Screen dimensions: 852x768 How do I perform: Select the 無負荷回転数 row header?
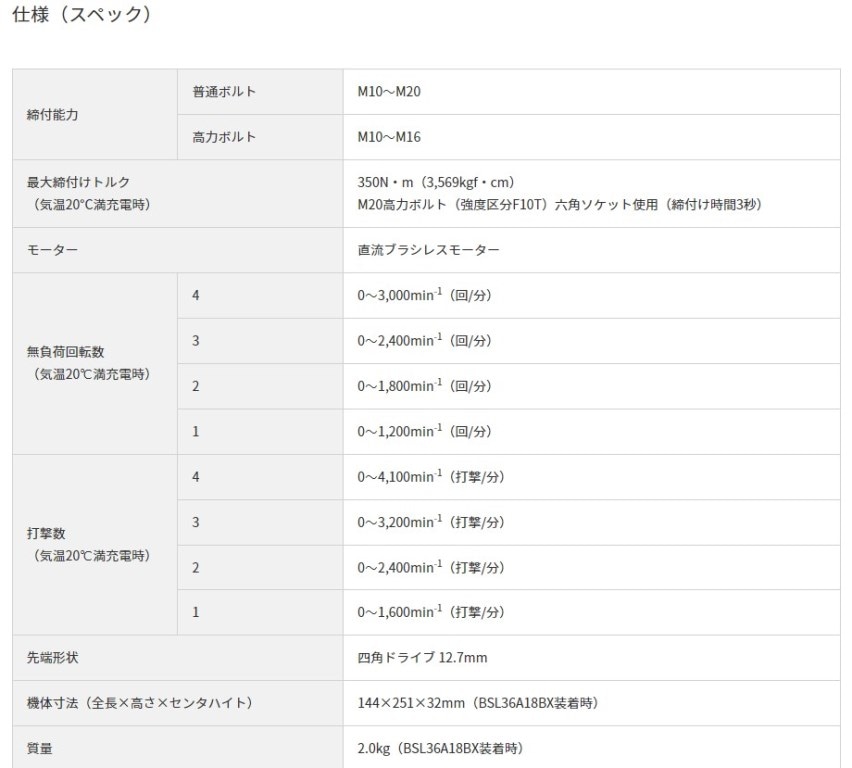click(x=66, y=352)
